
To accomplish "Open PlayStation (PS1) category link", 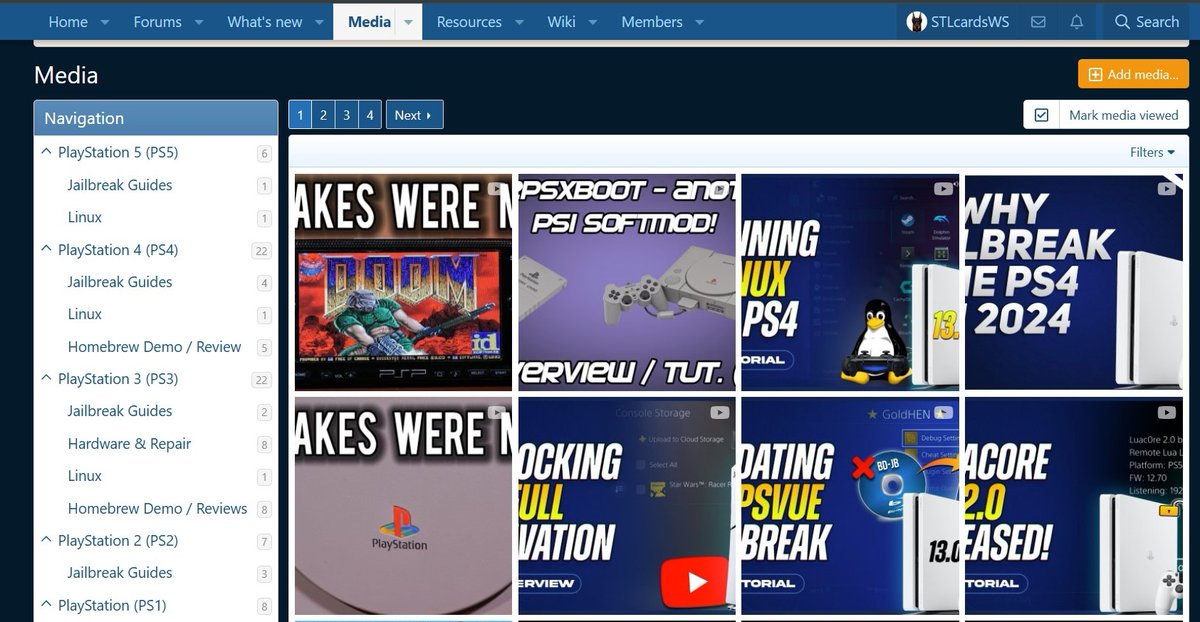I will point(112,605).
